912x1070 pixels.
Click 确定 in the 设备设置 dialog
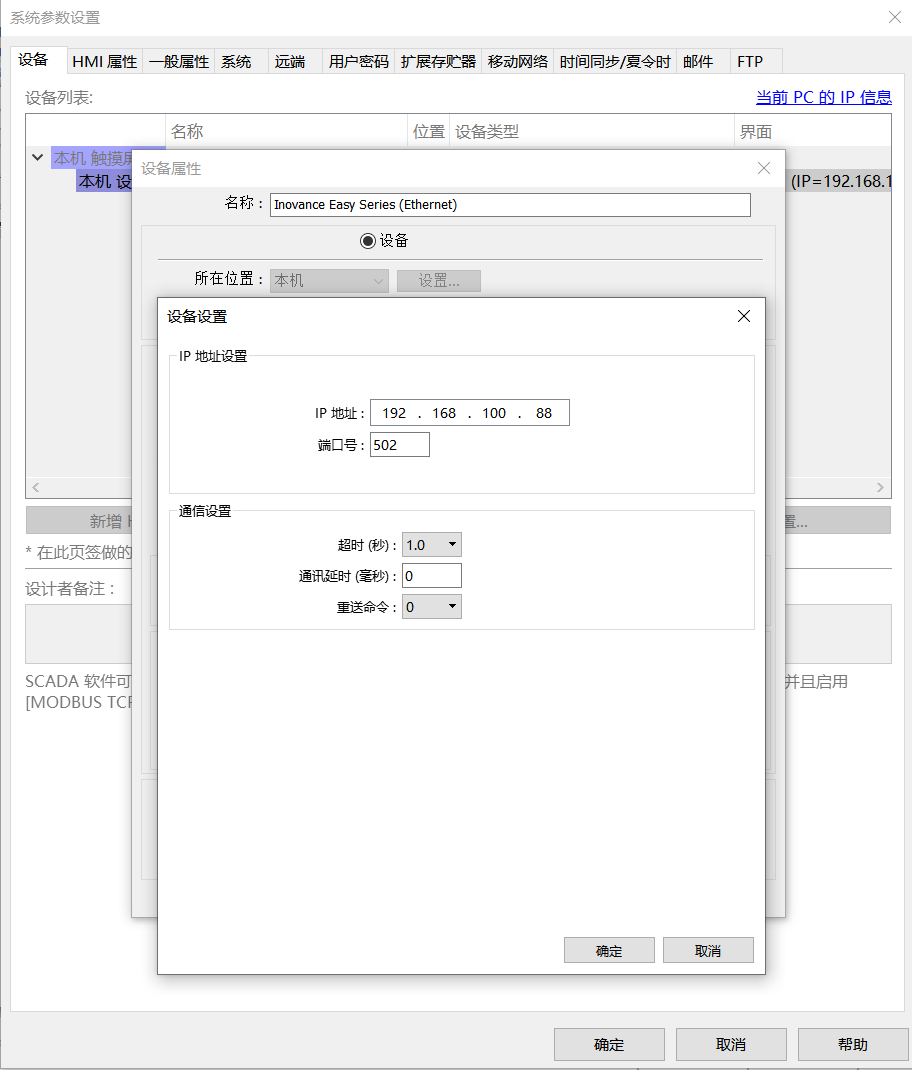[x=609, y=951]
